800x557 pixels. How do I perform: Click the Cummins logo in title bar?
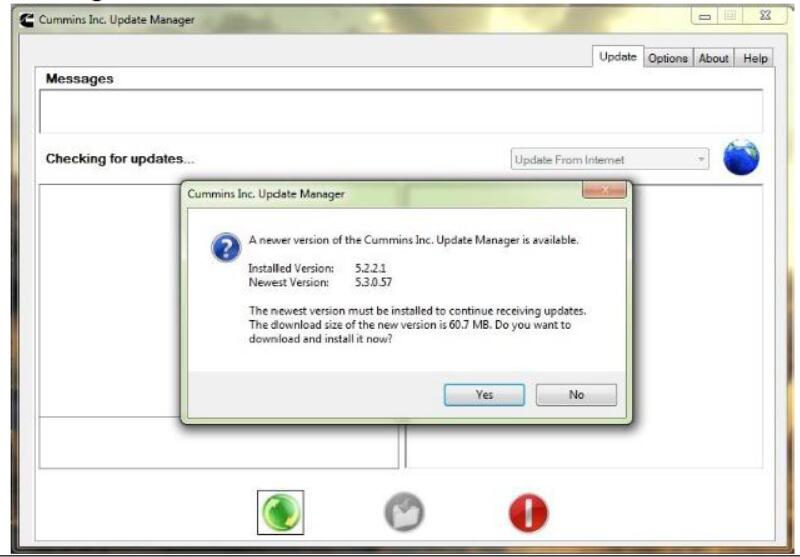click(27, 20)
